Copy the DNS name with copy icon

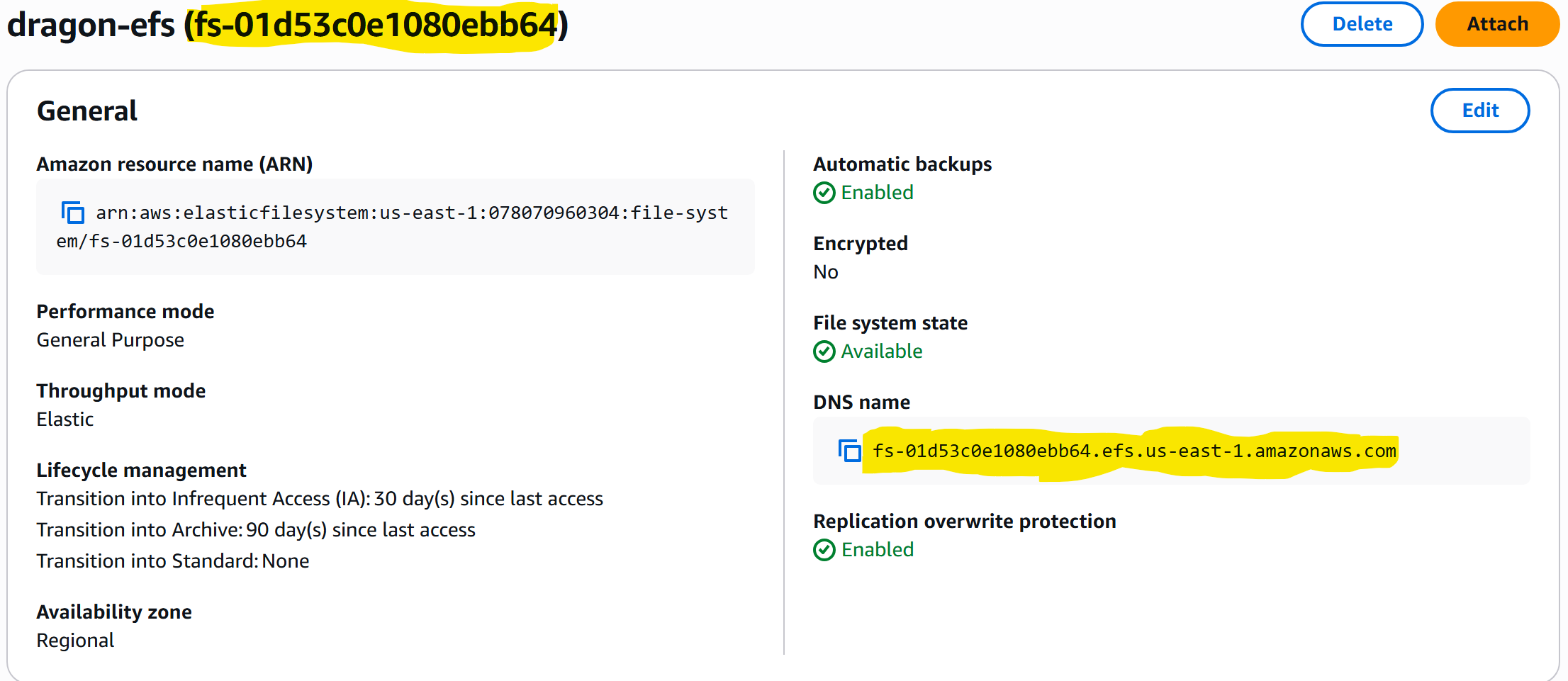pyautogui.click(x=849, y=451)
